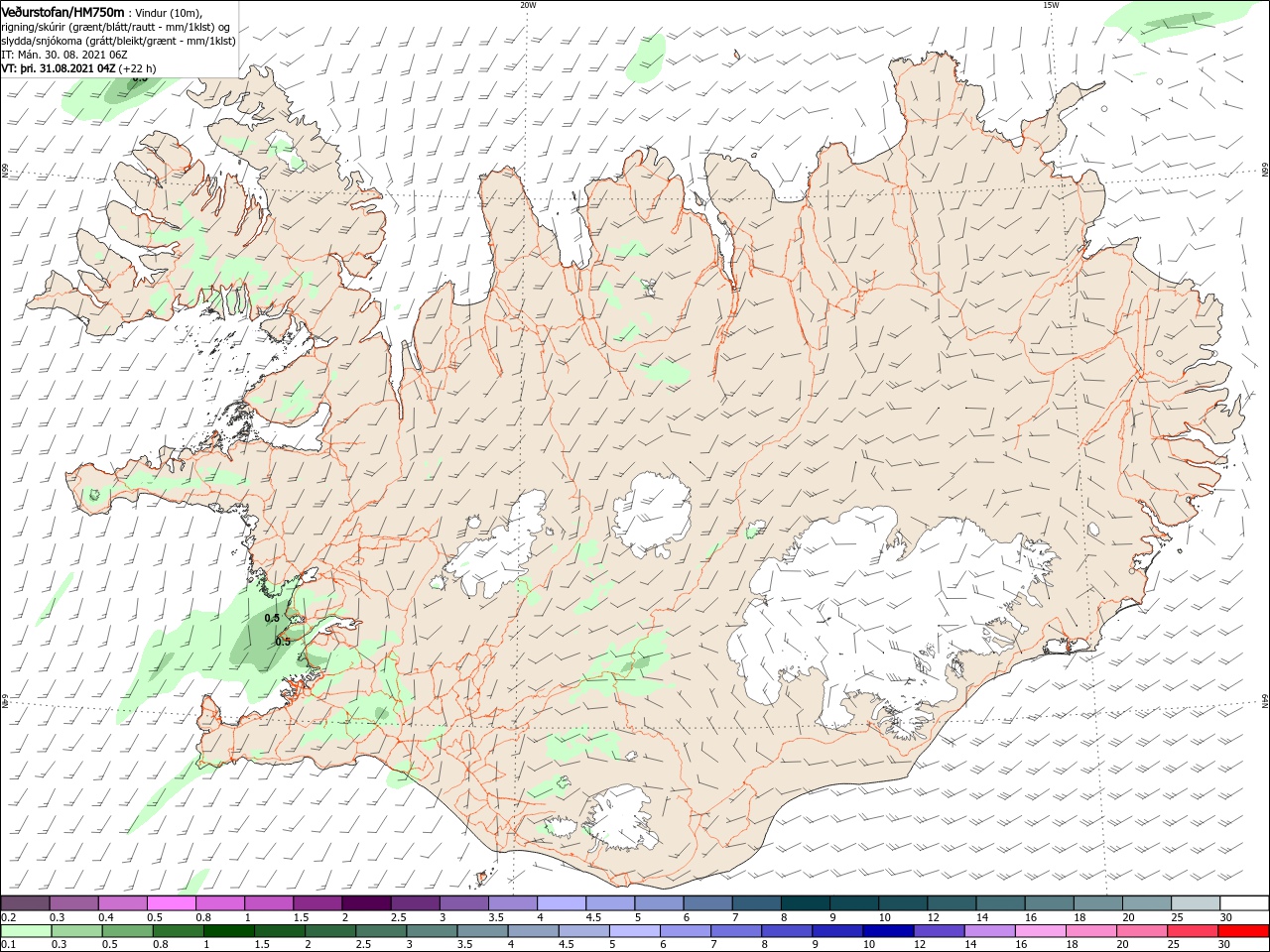
Task: Click the 15W longitude label
Action: pyautogui.click(x=1052, y=5)
